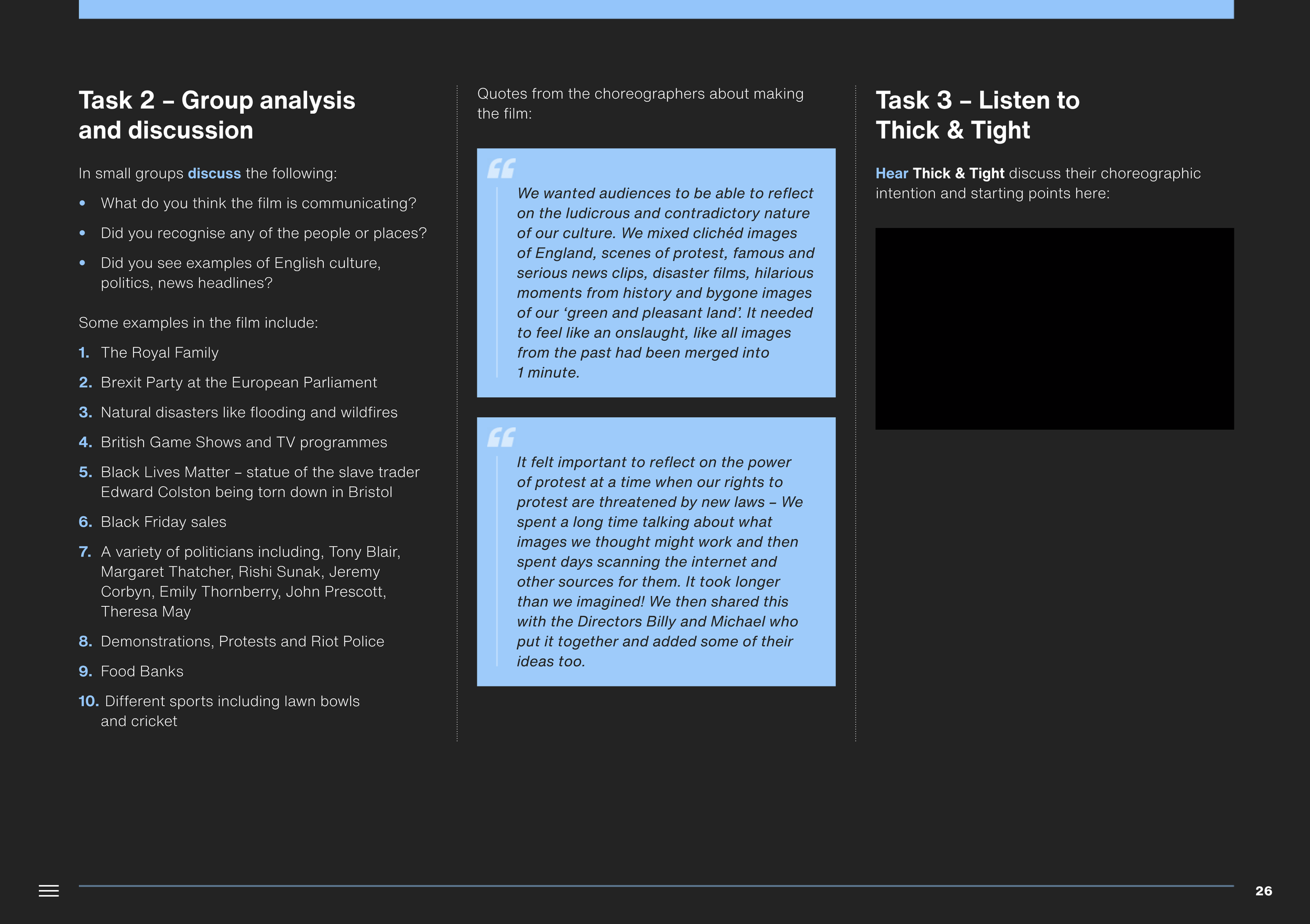
Task: Click 'Quotes from the choreographers about making the film:'
Action: click(640, 103)
